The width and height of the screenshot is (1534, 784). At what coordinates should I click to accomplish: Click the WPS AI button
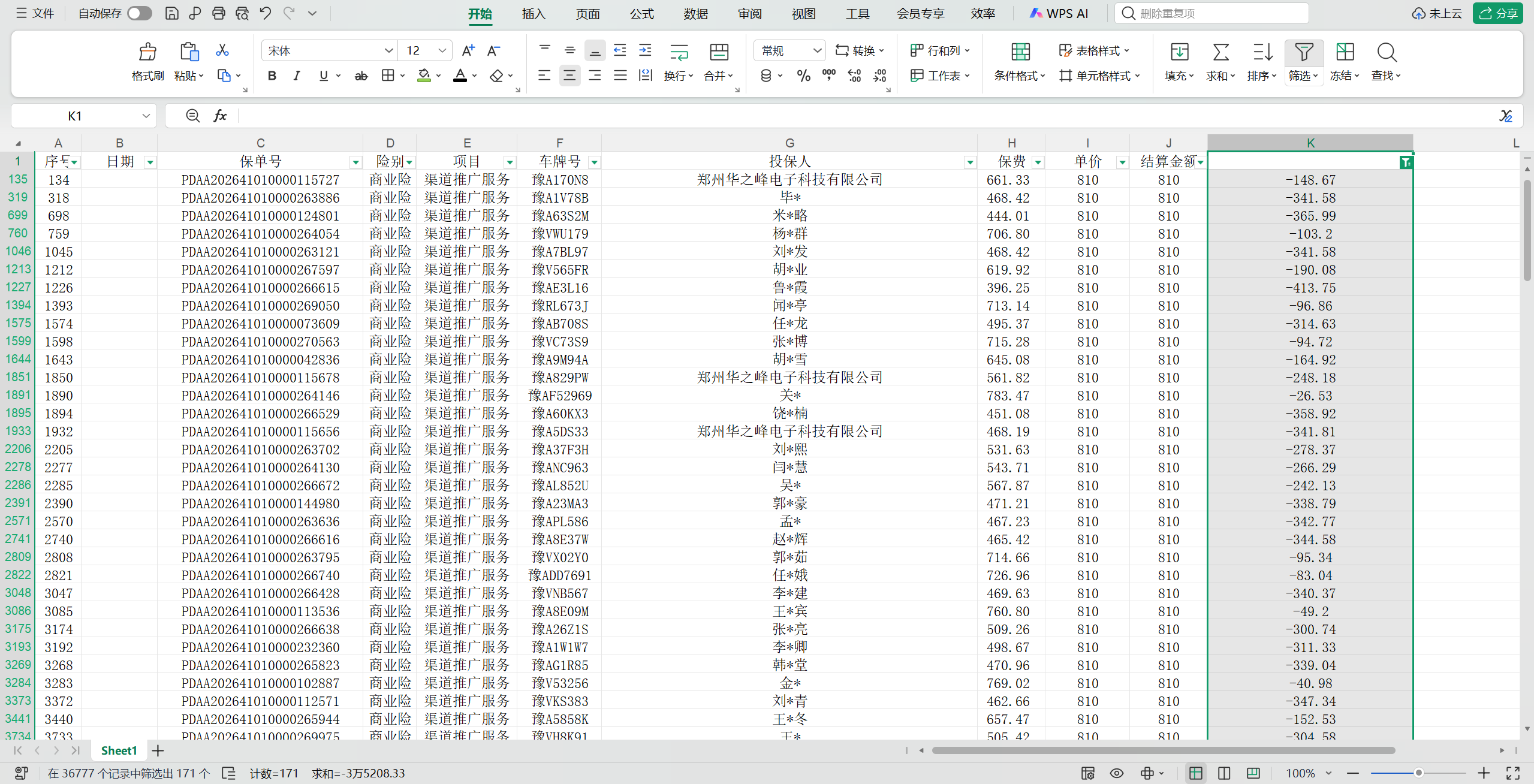click(1058, 13)
